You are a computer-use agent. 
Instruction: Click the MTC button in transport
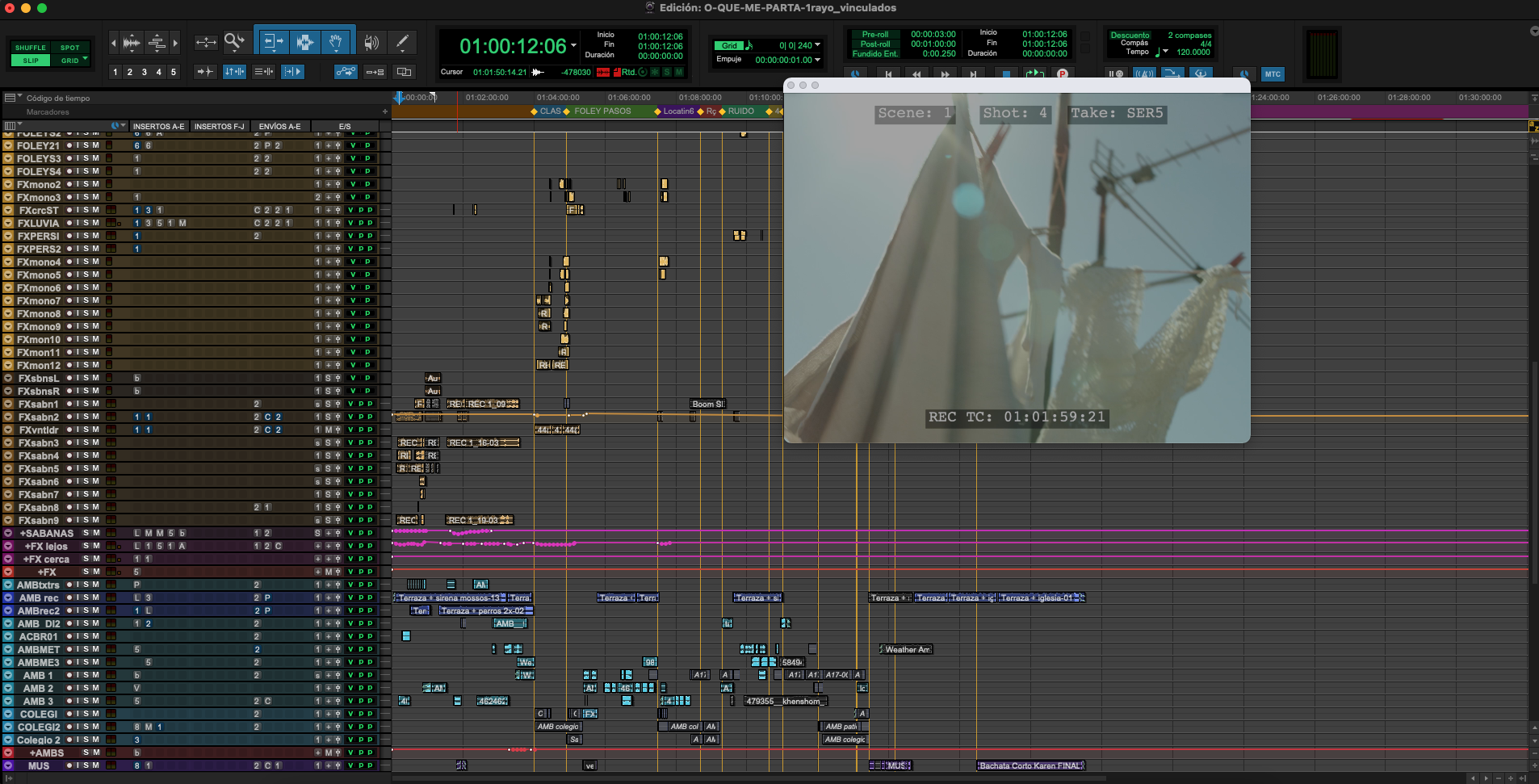coord(1273,73)
